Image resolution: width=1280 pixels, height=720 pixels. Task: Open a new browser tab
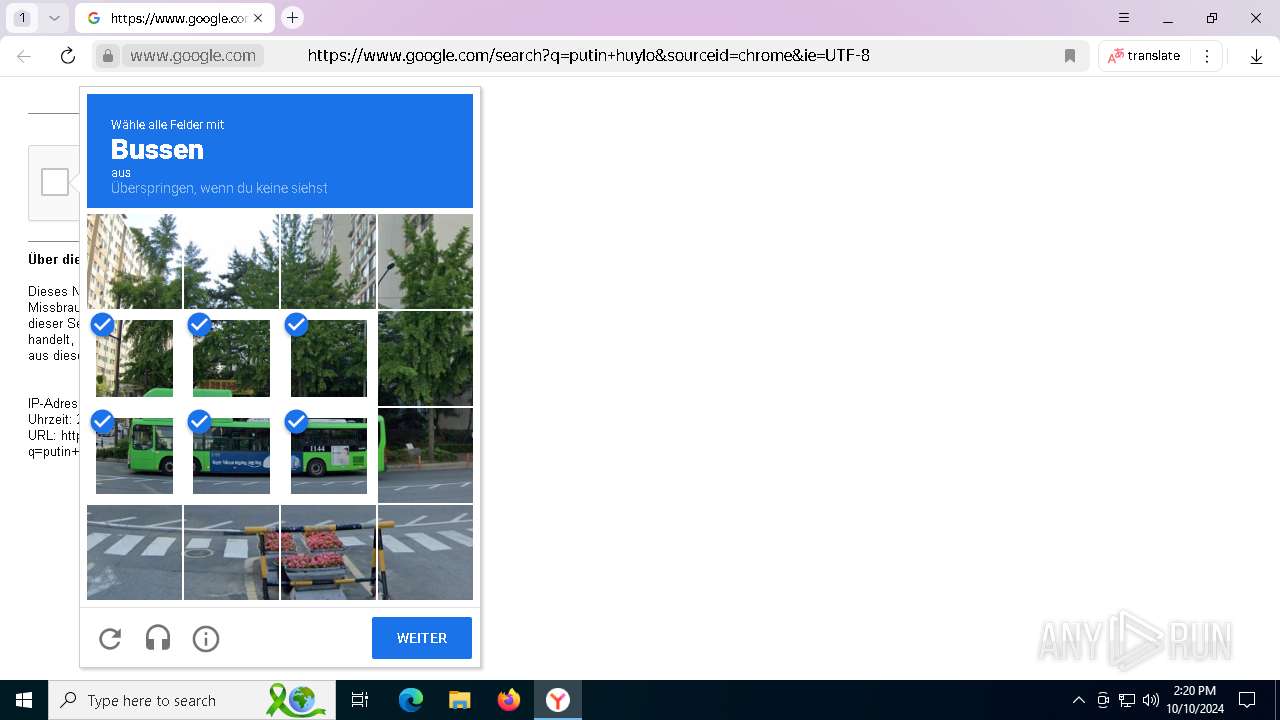[x=292, y=18]
